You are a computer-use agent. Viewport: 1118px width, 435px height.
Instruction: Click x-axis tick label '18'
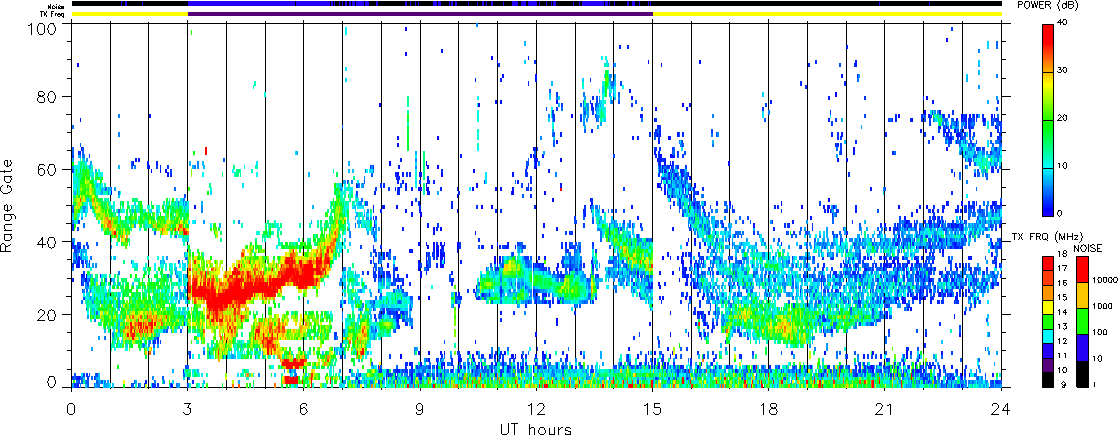(769, 409)
